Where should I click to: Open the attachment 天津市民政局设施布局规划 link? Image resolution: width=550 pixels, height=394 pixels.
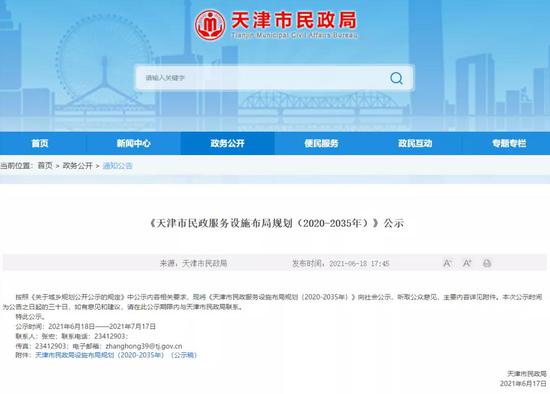(116, 355)
